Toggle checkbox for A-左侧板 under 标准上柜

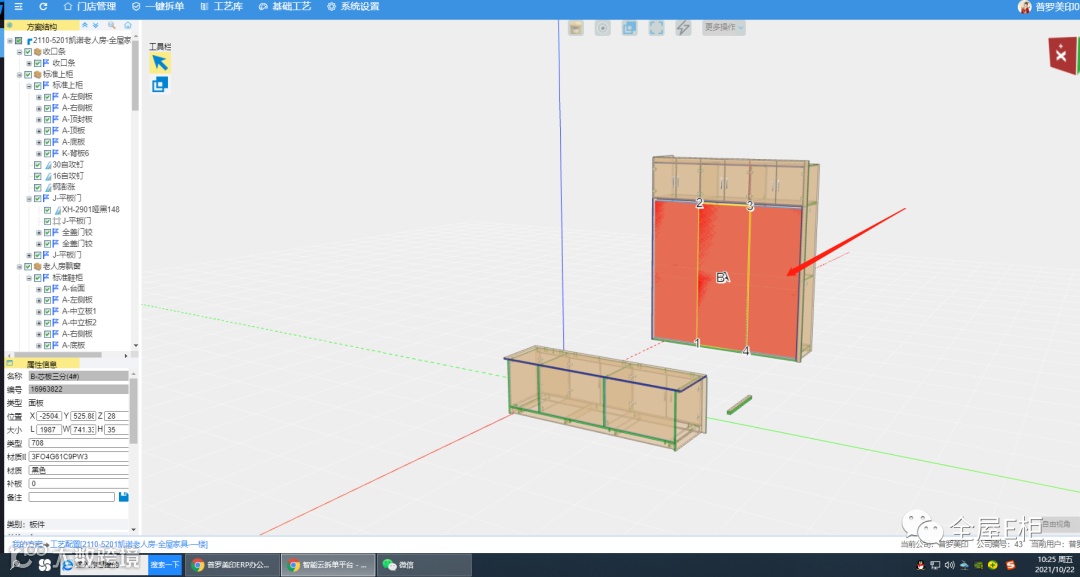pyautogui.click(x=48, y=97)
